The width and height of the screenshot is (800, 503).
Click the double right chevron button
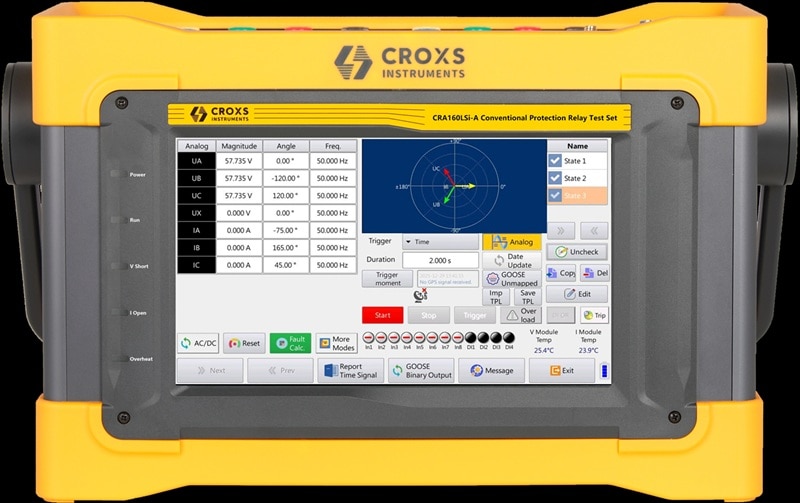tap(561, 231)
